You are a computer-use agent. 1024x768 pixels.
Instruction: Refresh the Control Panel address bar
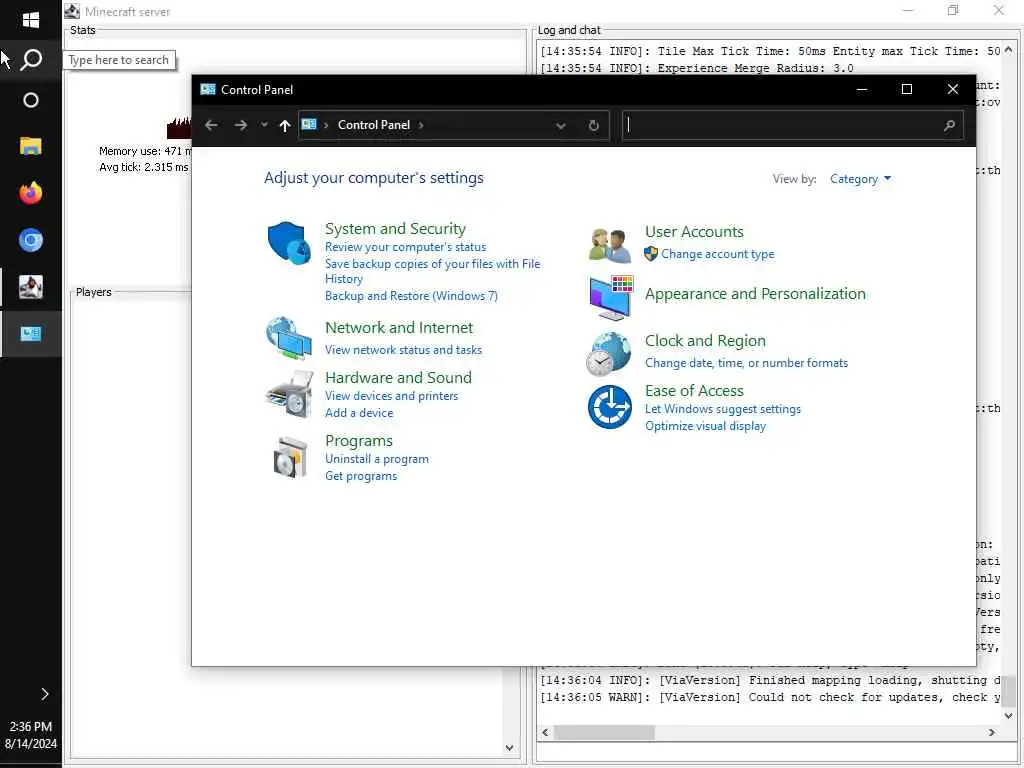click(x=594, y=125)
